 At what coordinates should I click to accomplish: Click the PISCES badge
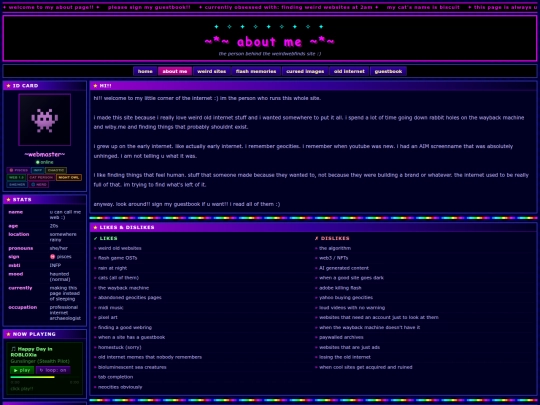19,170
